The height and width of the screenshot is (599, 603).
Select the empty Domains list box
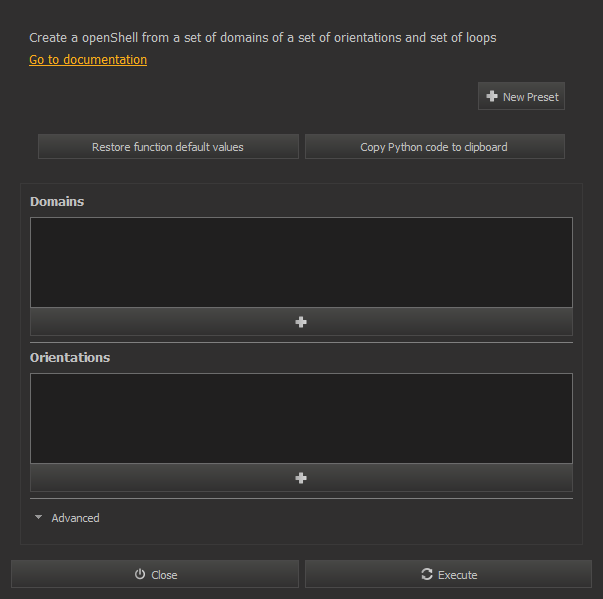301,262
